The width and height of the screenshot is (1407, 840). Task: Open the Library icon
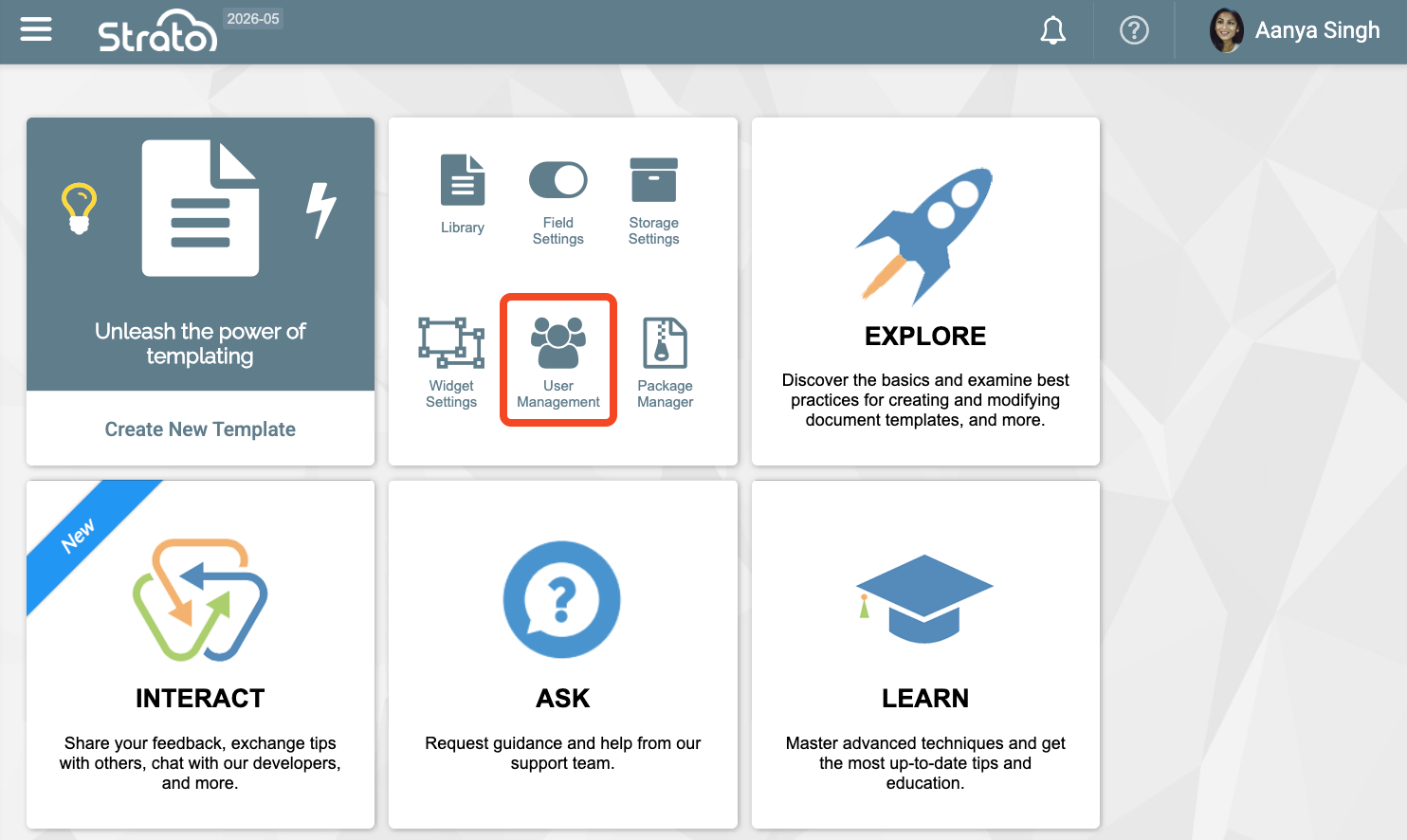463,181
